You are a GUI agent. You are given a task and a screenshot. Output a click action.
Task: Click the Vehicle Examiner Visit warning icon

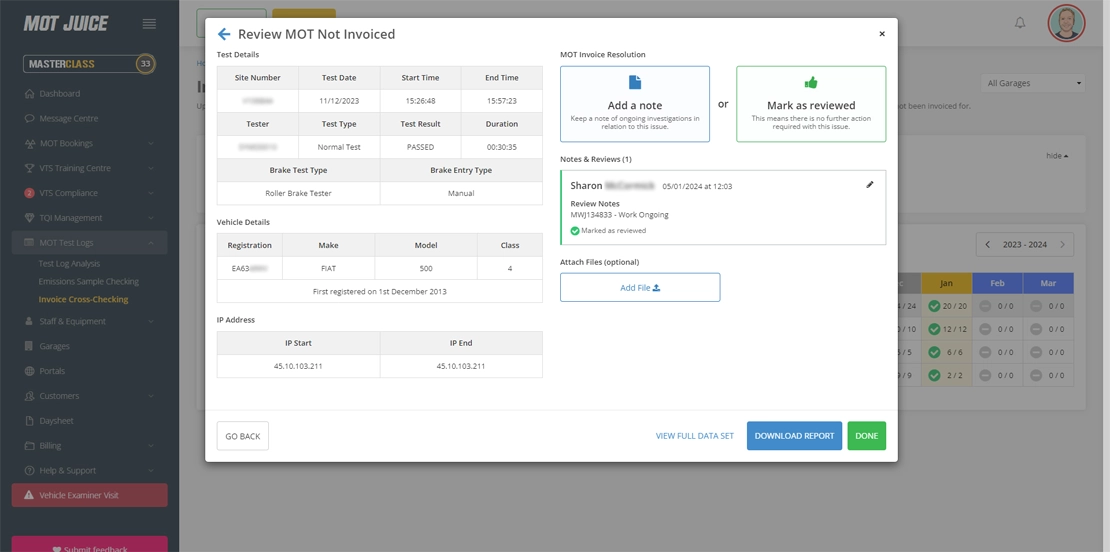28,495
